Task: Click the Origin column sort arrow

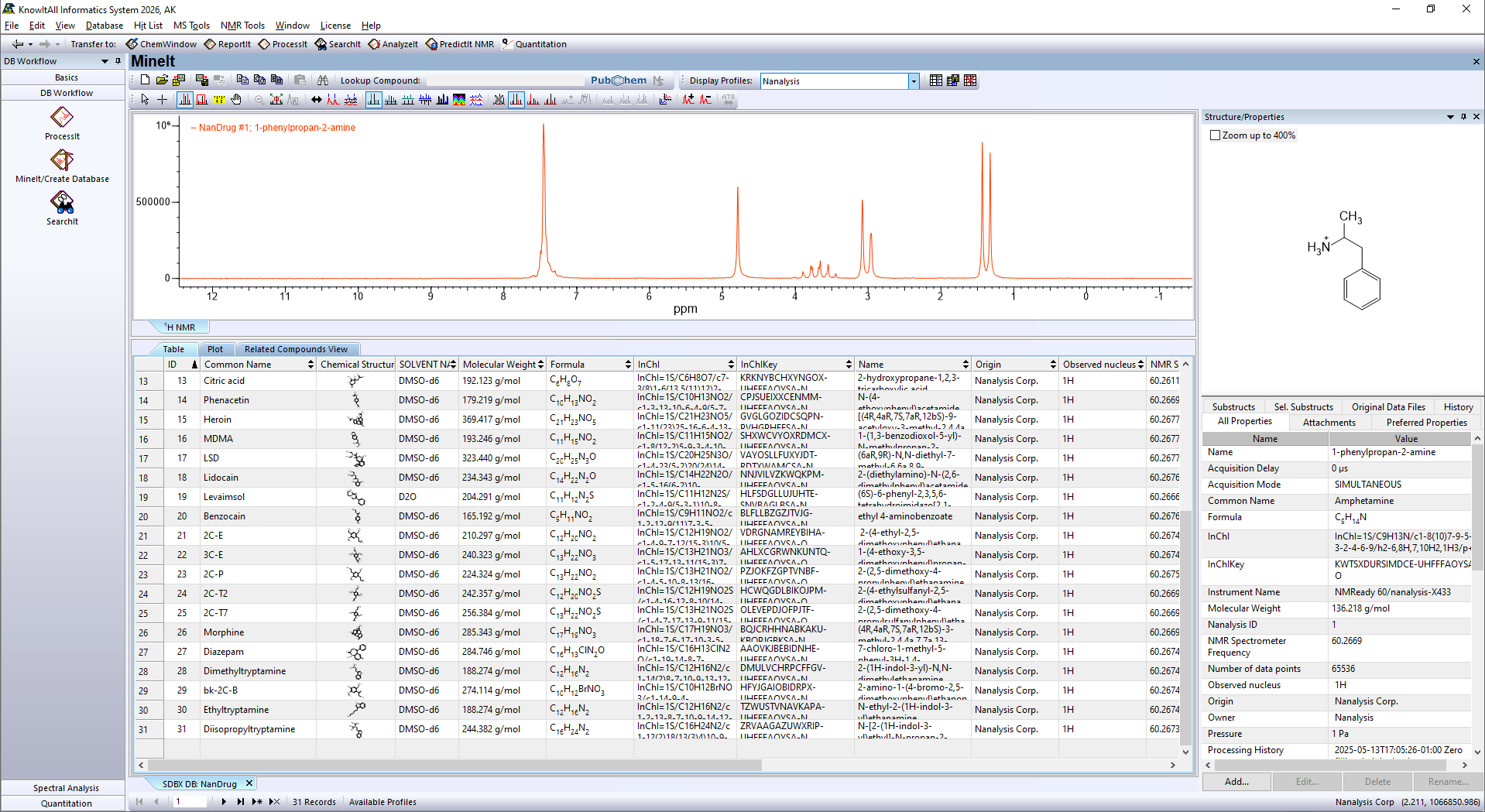Action: [1053, 365]
